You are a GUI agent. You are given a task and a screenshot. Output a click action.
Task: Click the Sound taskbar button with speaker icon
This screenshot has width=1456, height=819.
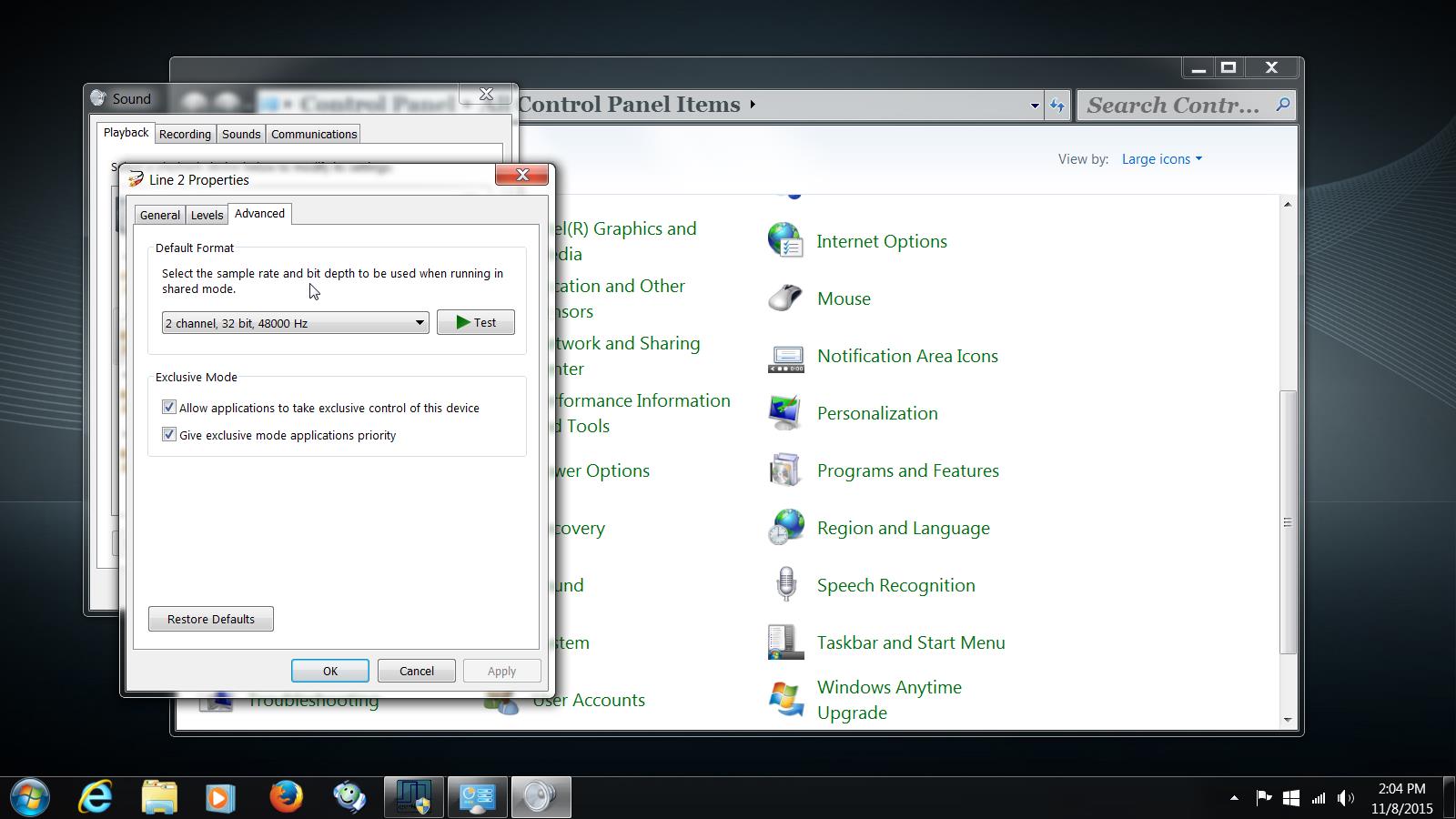(x=541, y=798)
